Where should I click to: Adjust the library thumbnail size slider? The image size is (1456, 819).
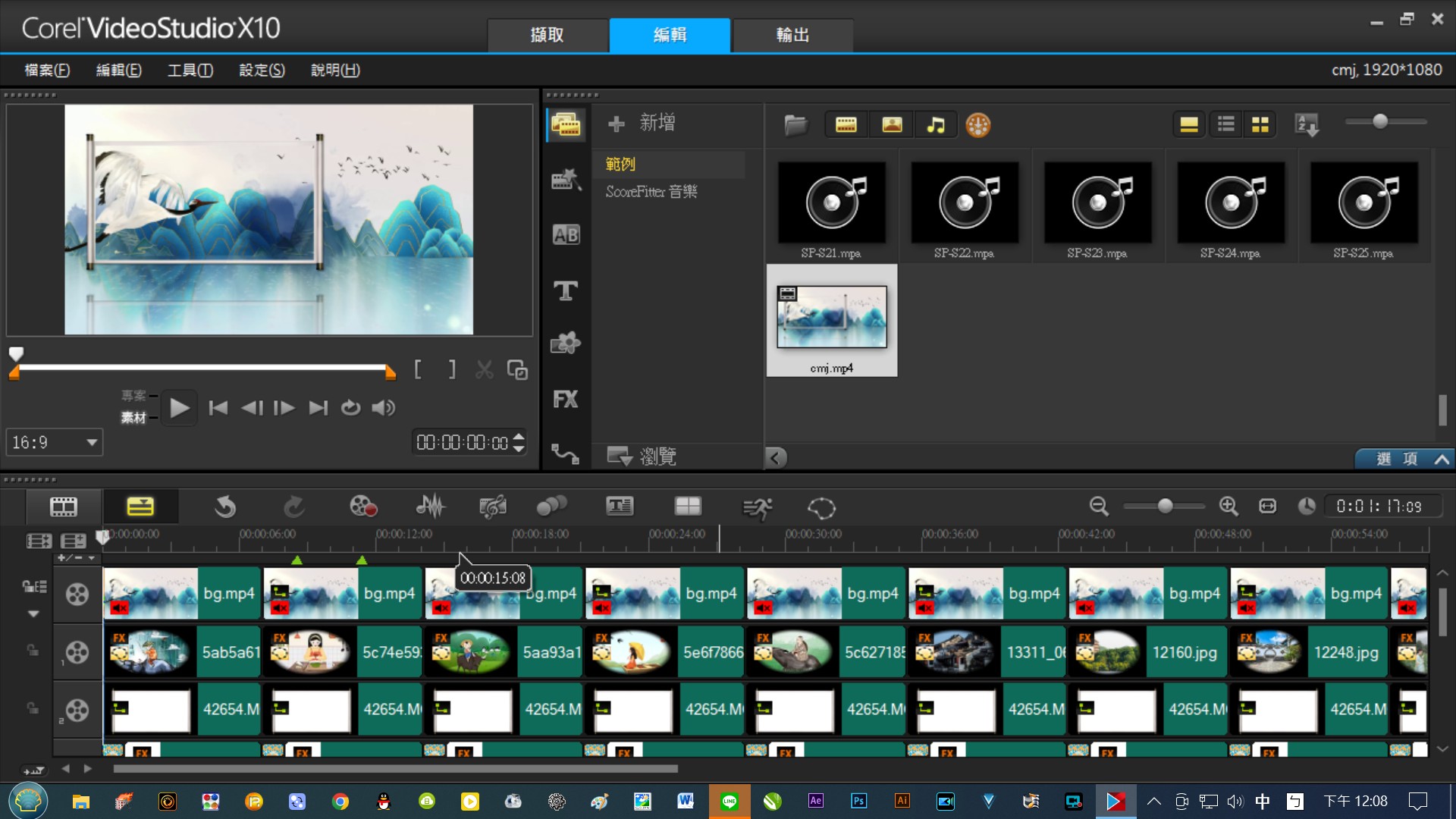click(x=1380, y=121)
